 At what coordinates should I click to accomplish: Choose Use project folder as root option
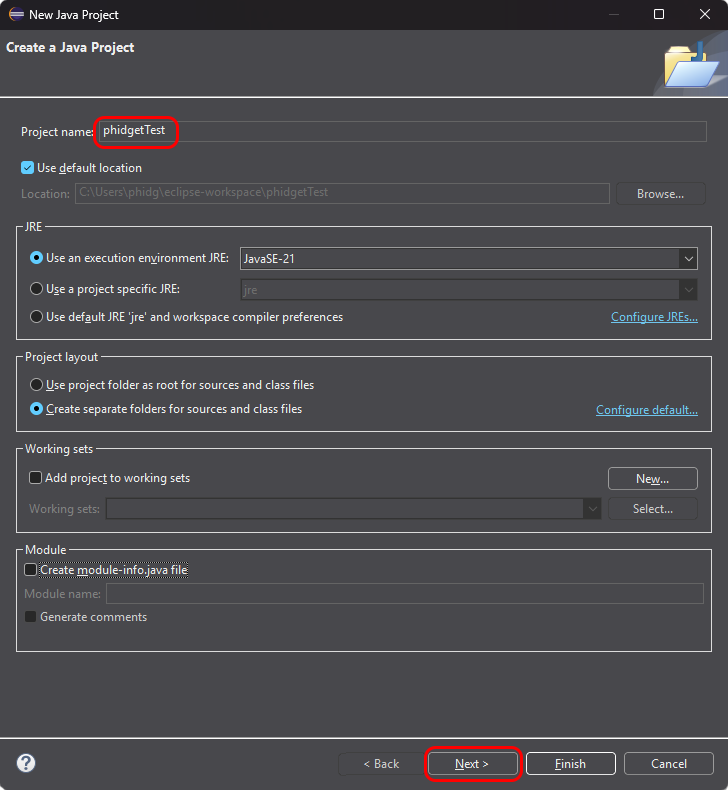[37, 385]
